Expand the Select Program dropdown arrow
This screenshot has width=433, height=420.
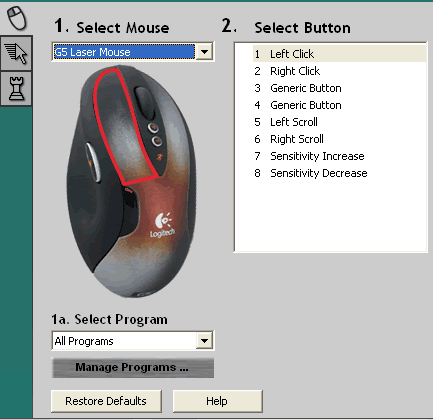(204, 341)
